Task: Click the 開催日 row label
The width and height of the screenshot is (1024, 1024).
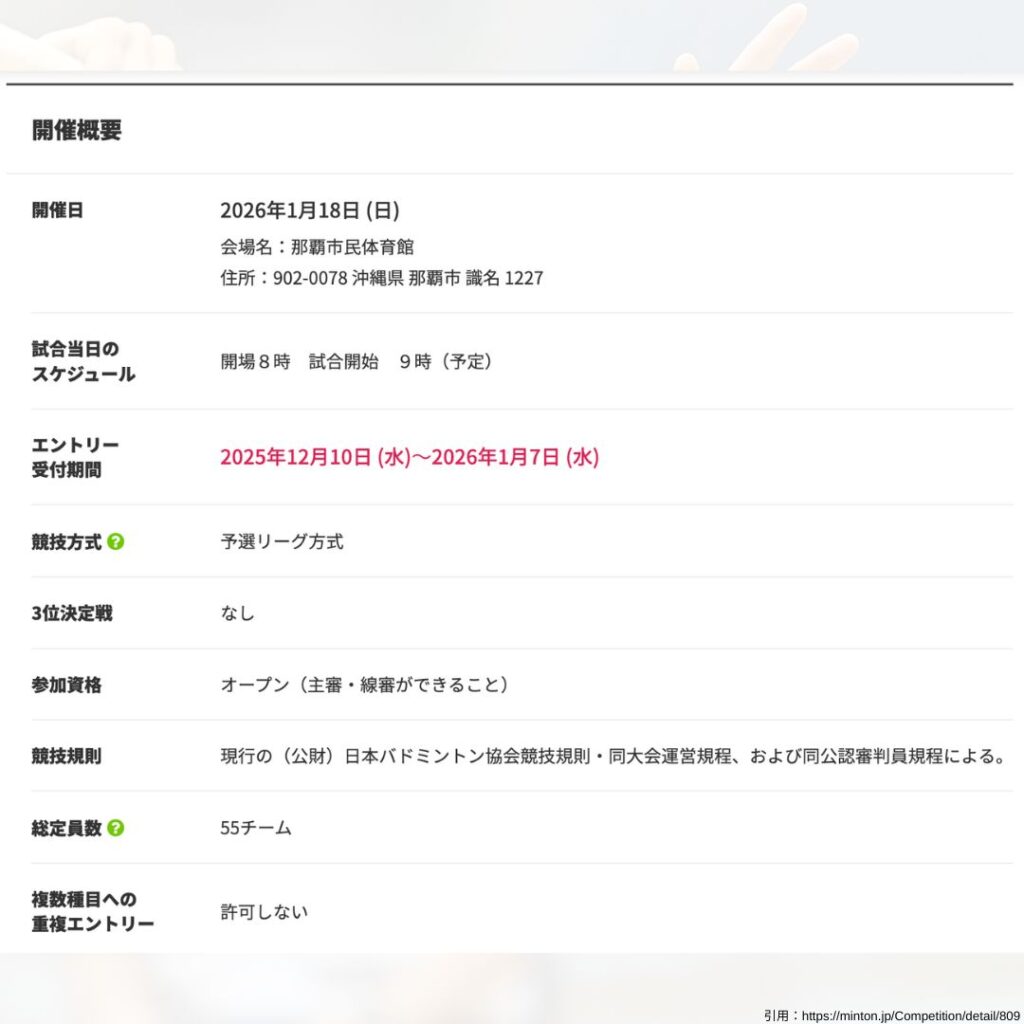Action: click(58, 210)
